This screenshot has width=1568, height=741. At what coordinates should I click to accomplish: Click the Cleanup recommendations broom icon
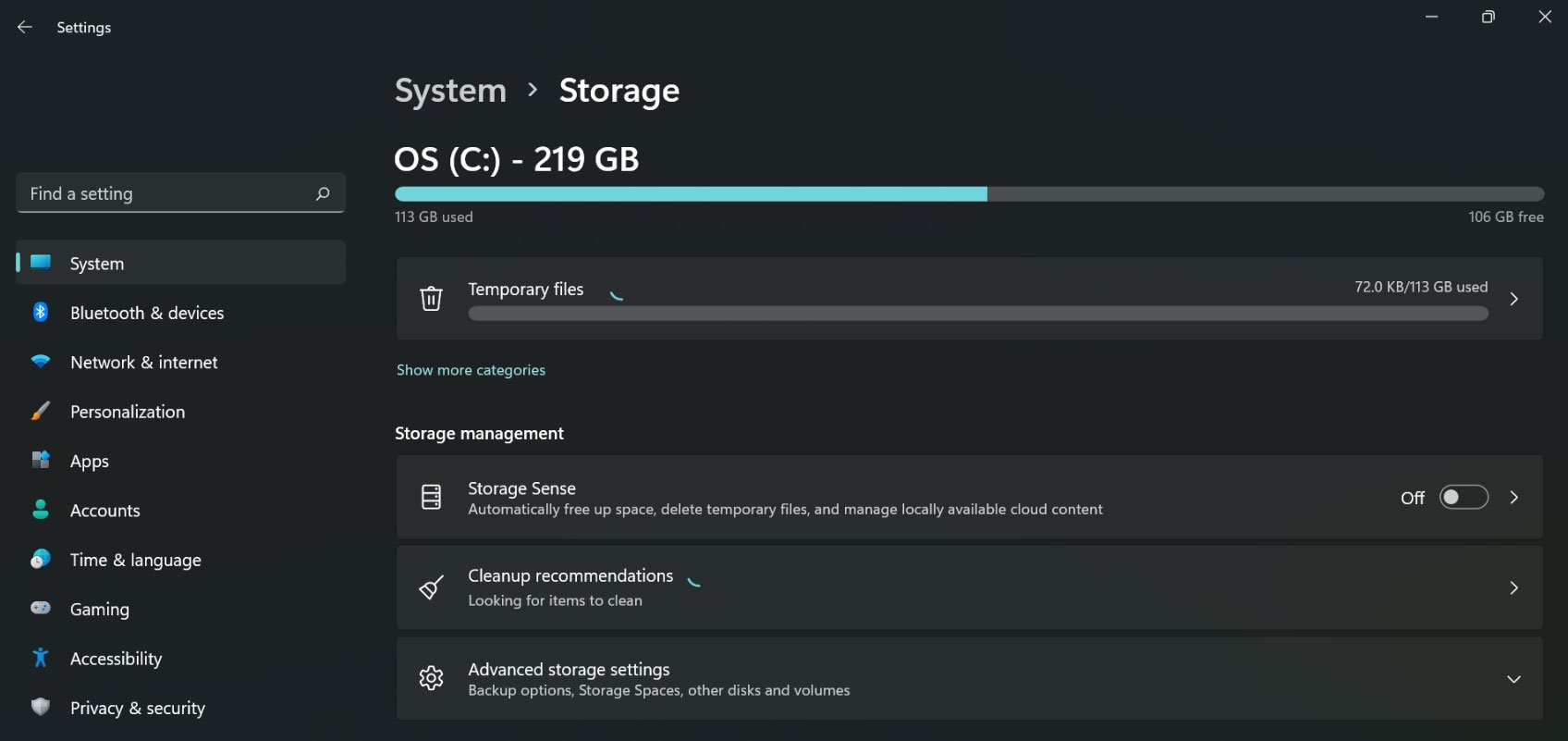click(431, 587)
